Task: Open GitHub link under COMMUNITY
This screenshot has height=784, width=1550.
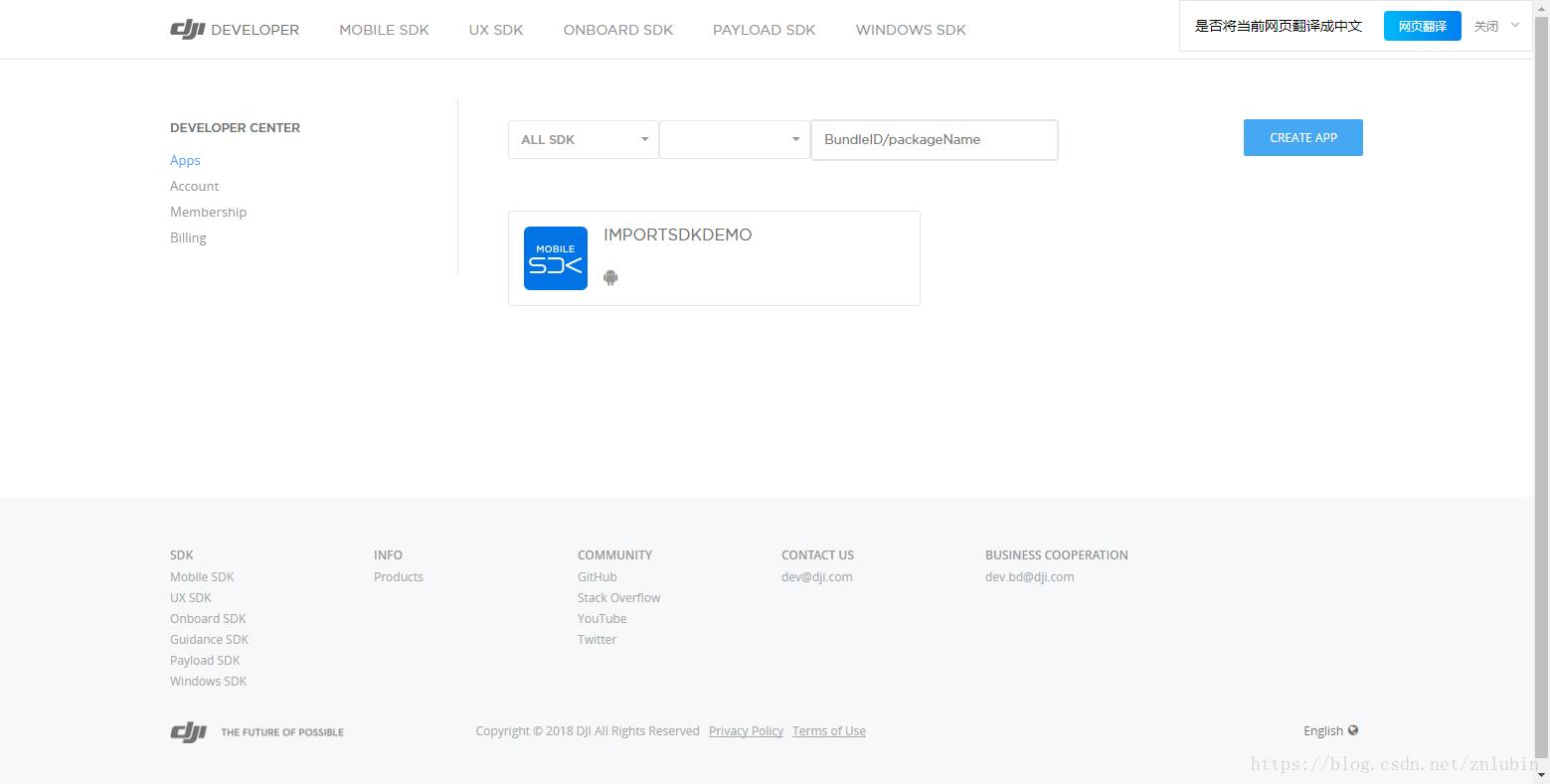Action: 598,576
